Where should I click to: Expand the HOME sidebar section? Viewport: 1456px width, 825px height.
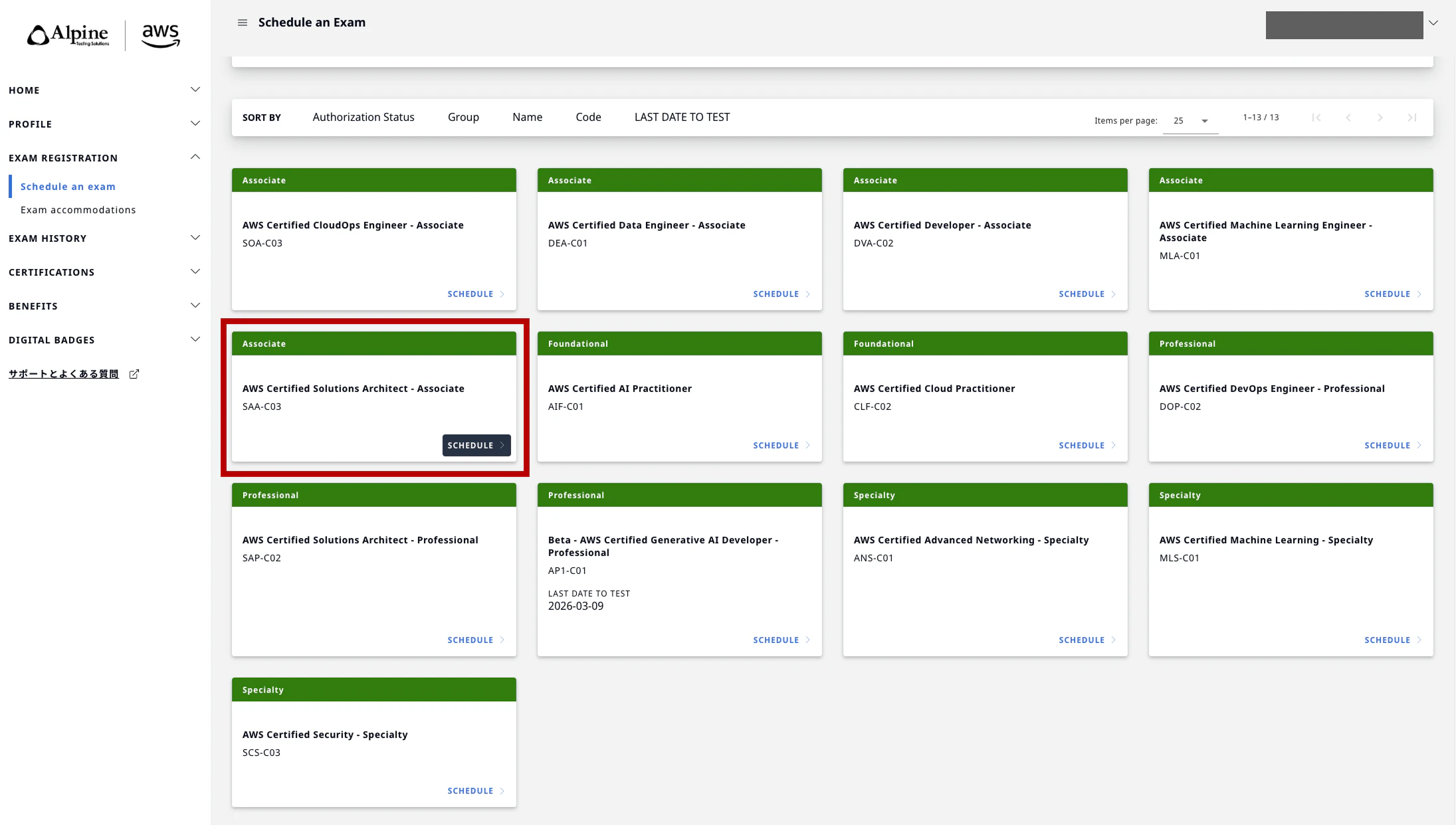tap(104, 90)
